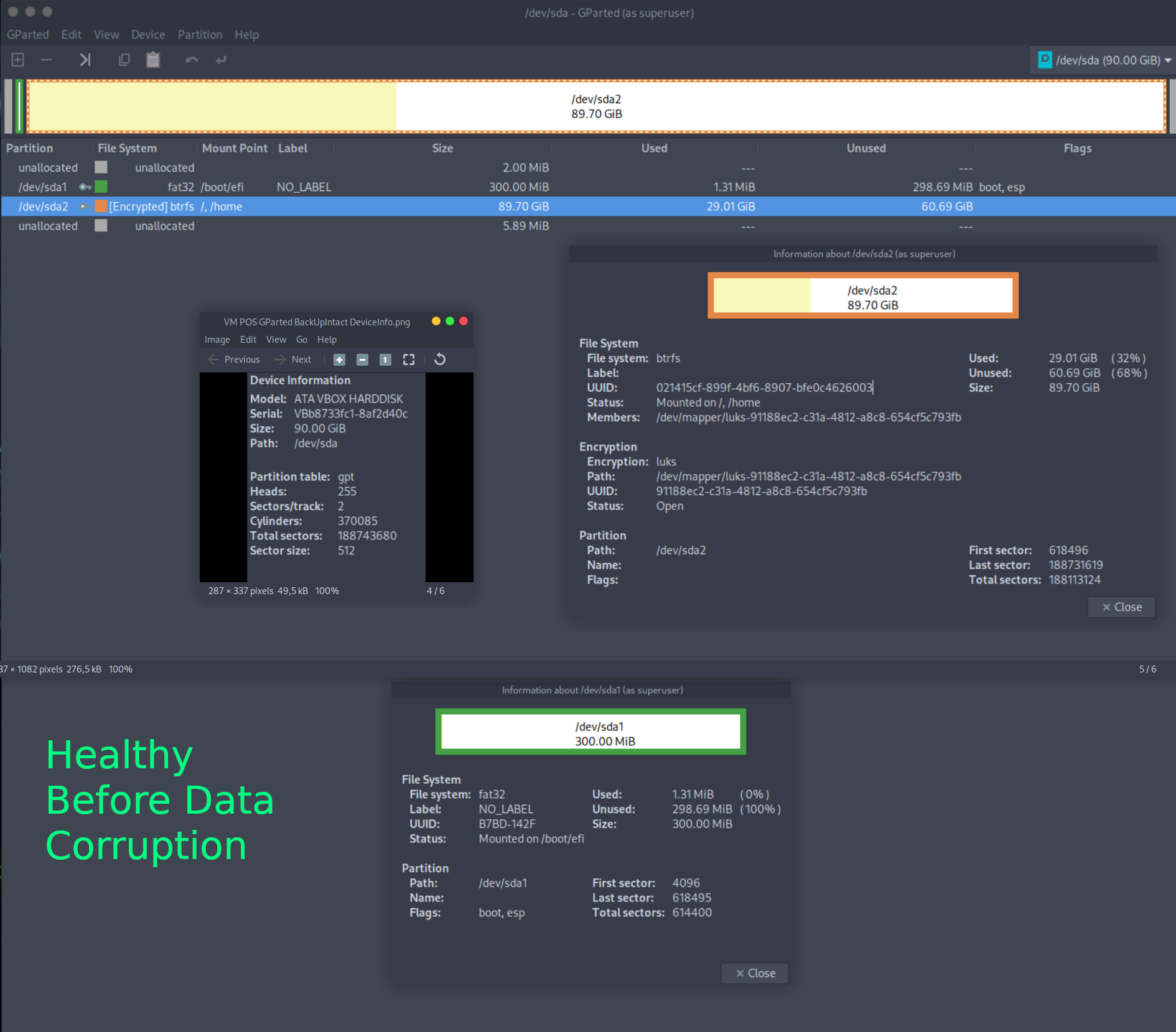
Task: Open the /dev/sda (90.00 GiB) device dropdown
Action: [1102, 60]
